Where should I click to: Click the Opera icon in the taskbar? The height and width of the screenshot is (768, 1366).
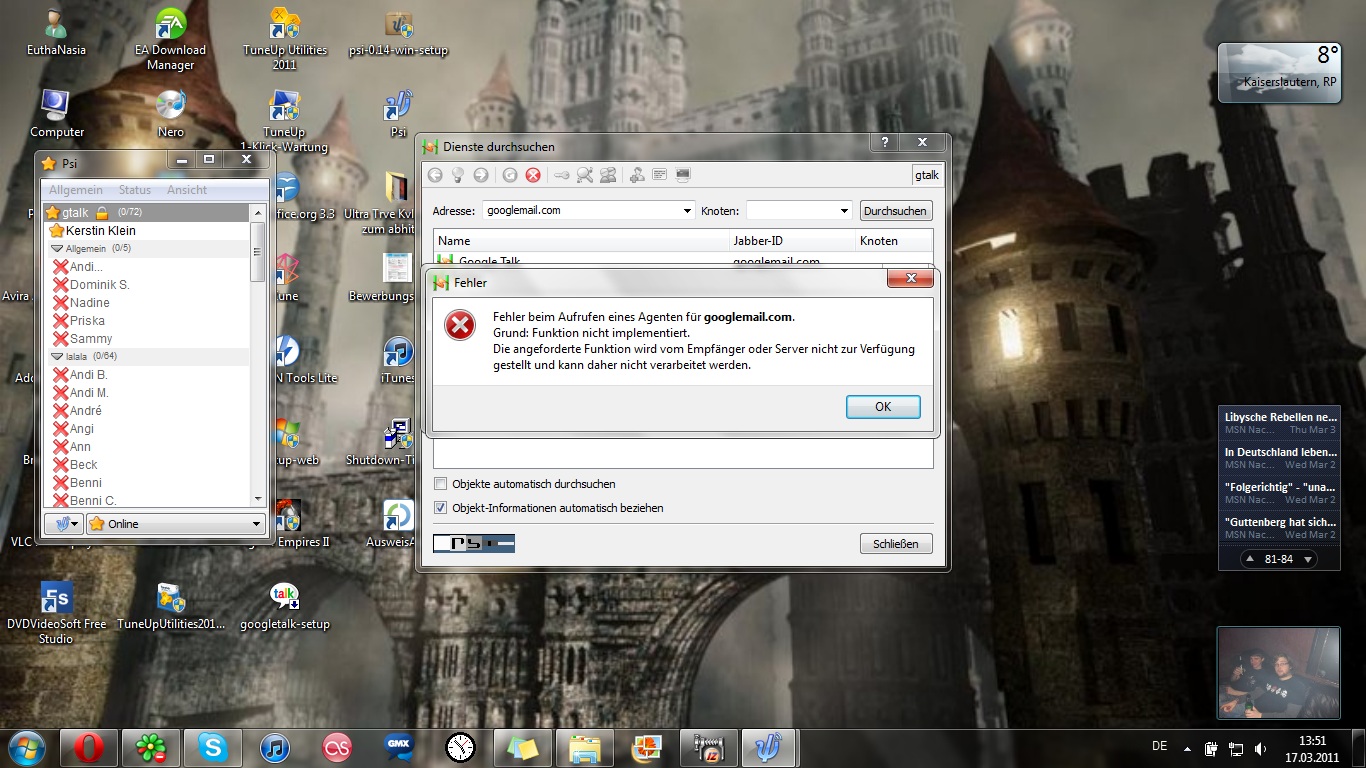pos(89,747)
